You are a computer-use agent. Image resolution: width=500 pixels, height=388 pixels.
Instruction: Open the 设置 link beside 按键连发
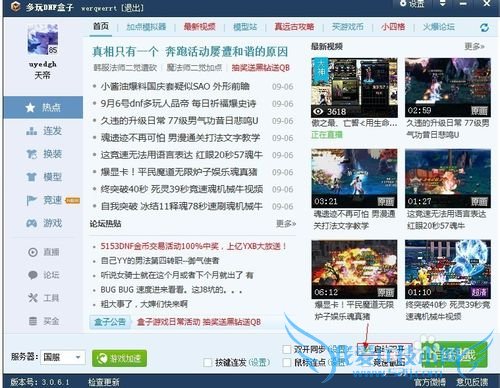[x=259, y=362]
